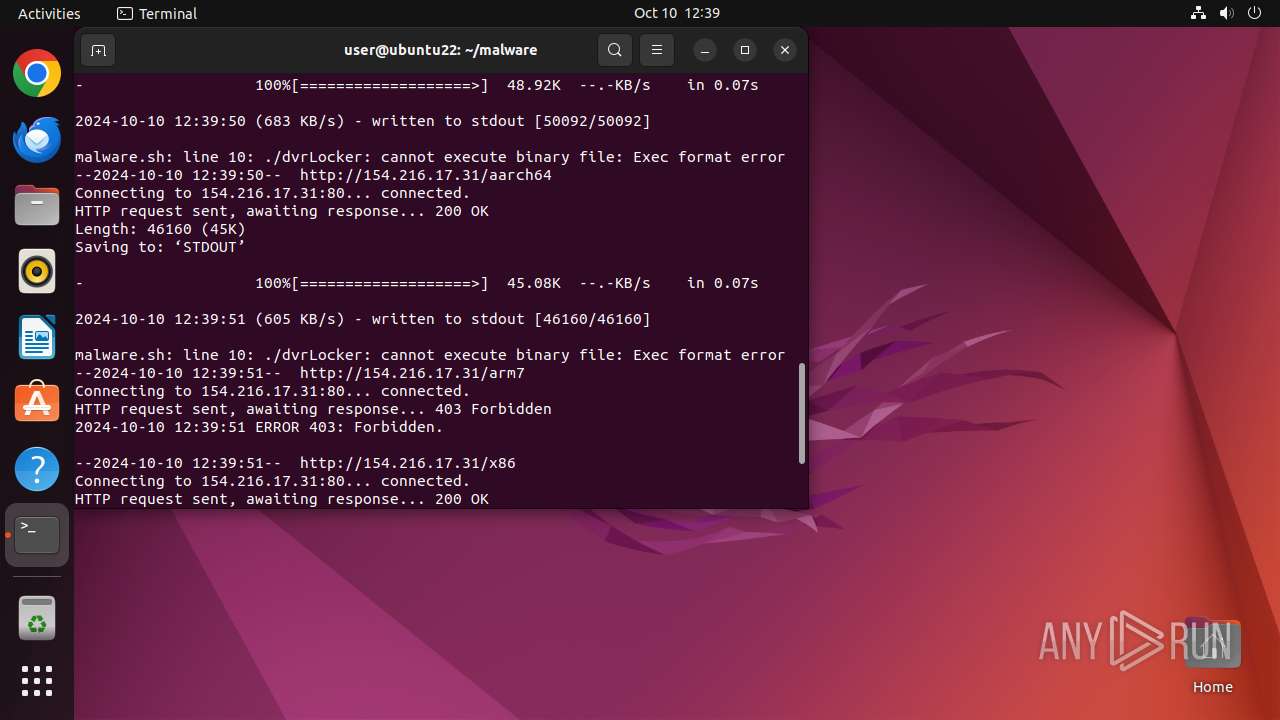The image size is (1280, 720).
Task: Click the network status icon
Action: [1199, 13]
